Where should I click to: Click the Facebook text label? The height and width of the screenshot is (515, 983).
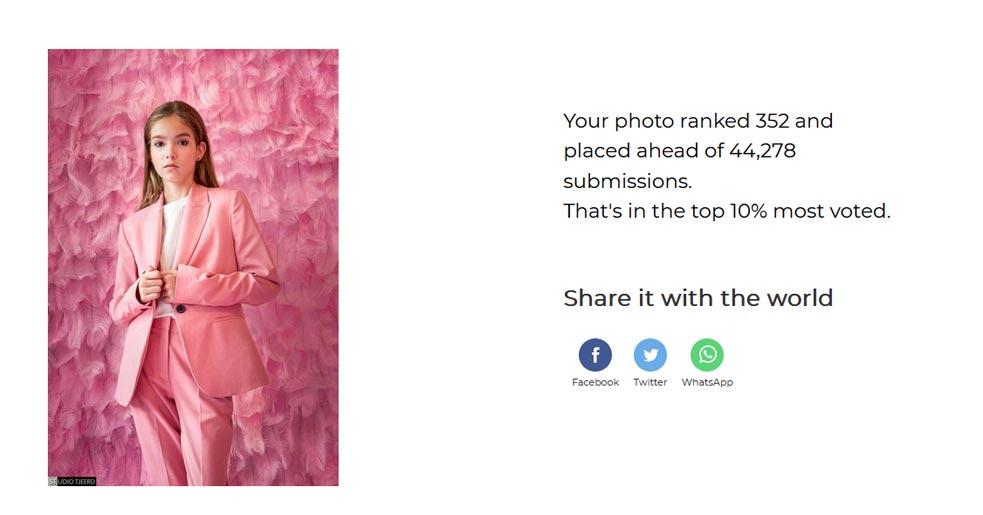(x=595, y=382)
